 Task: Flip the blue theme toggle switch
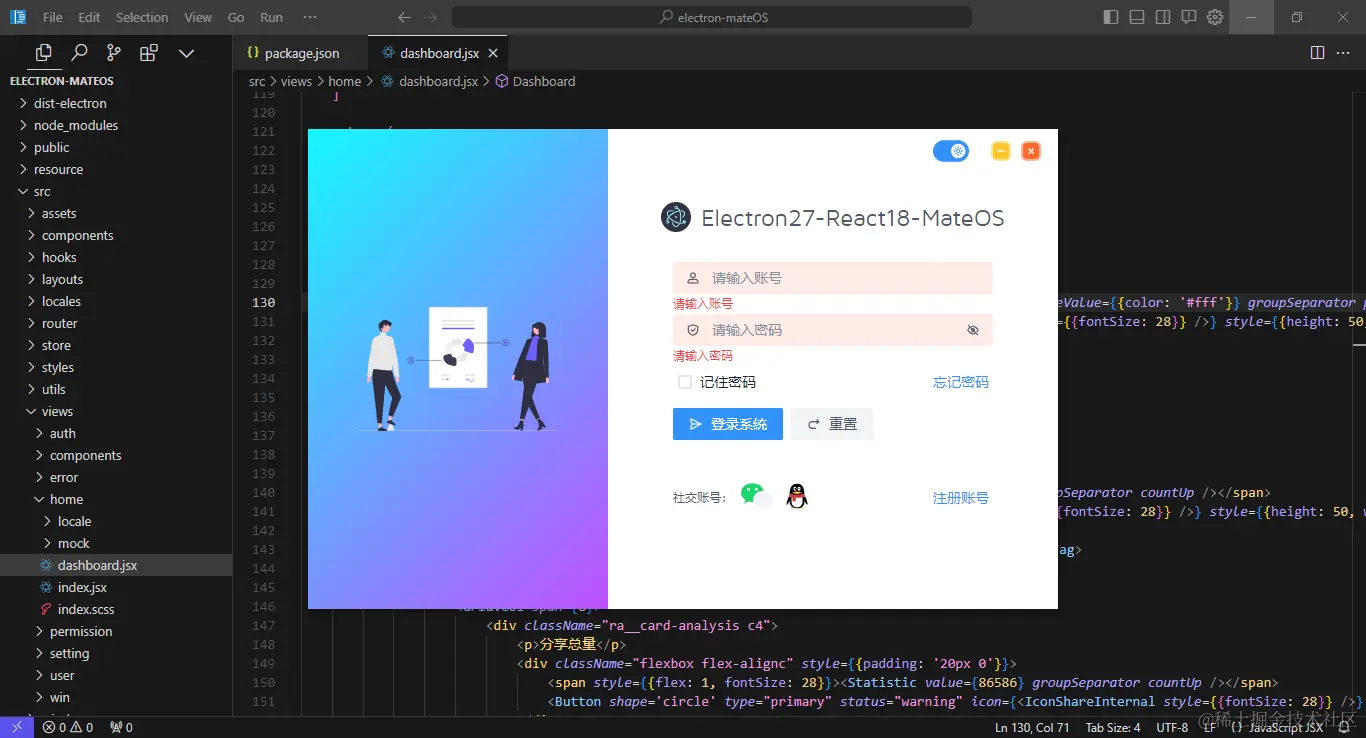[x=950, y=150]
